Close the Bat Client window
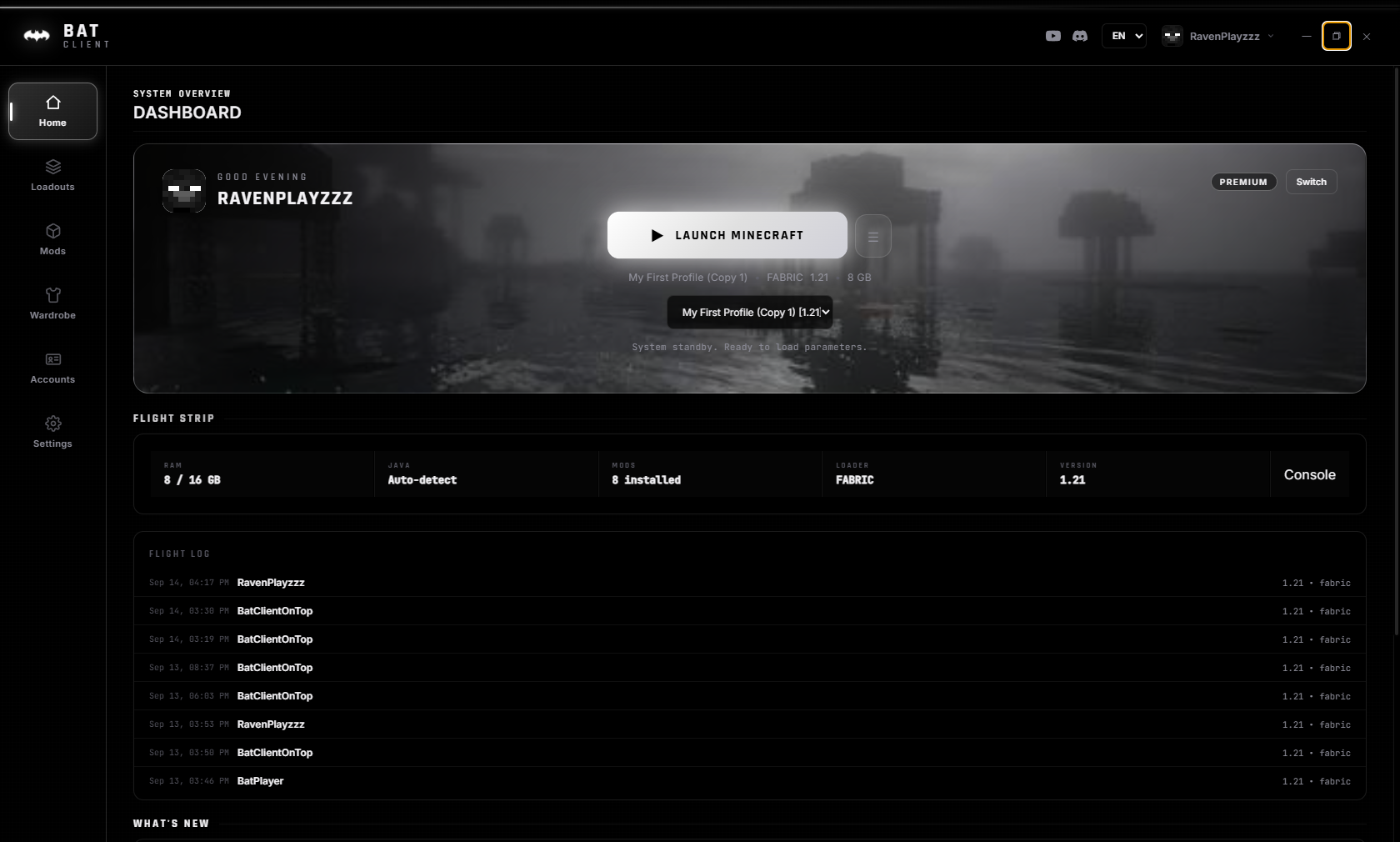Image resolution: width=1400 pixels, height=842 pixels. (1367, 36)
